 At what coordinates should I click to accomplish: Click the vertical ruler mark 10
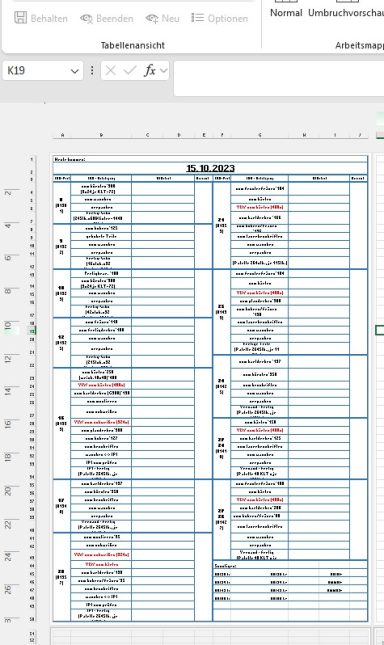(8, 325)
